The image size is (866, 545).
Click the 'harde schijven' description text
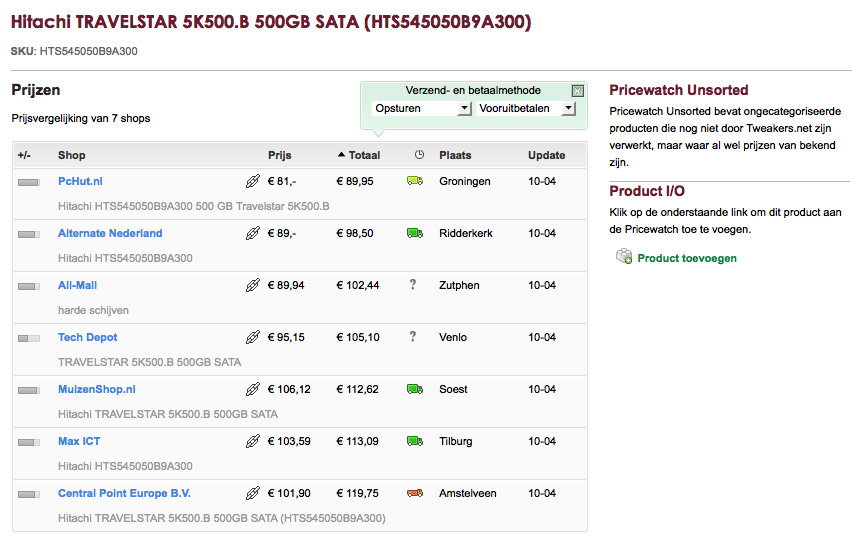click(93, 310)
